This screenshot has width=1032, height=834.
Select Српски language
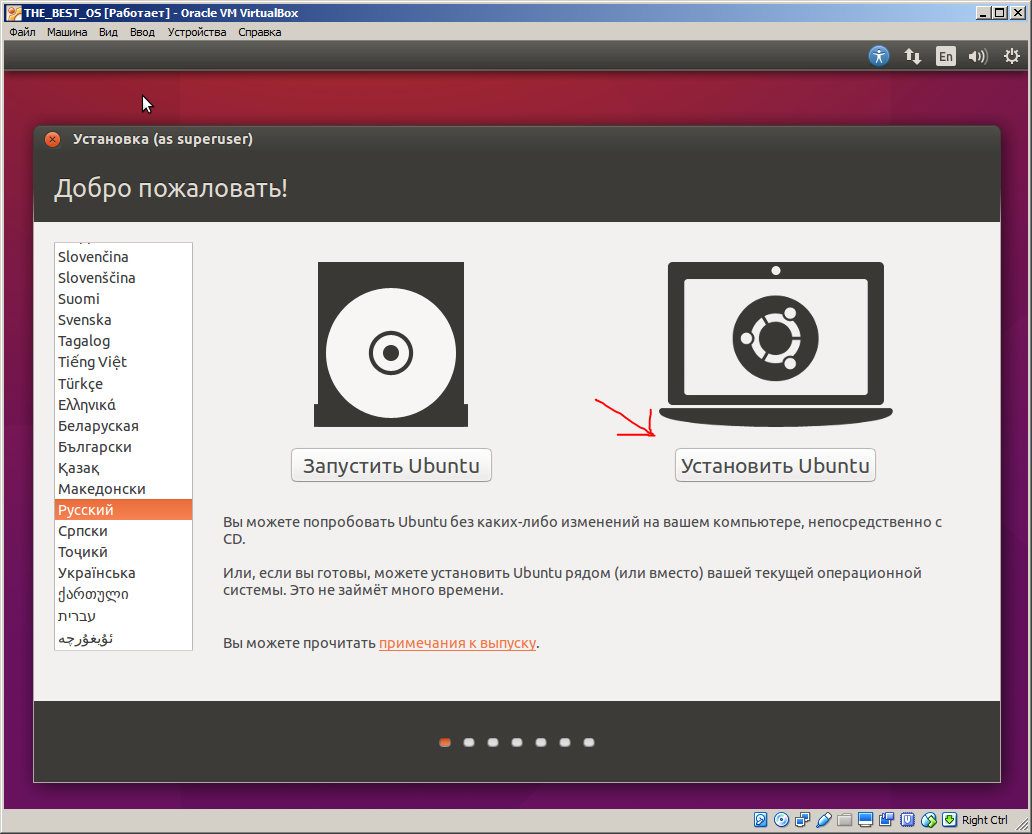(x=123, y=531)
